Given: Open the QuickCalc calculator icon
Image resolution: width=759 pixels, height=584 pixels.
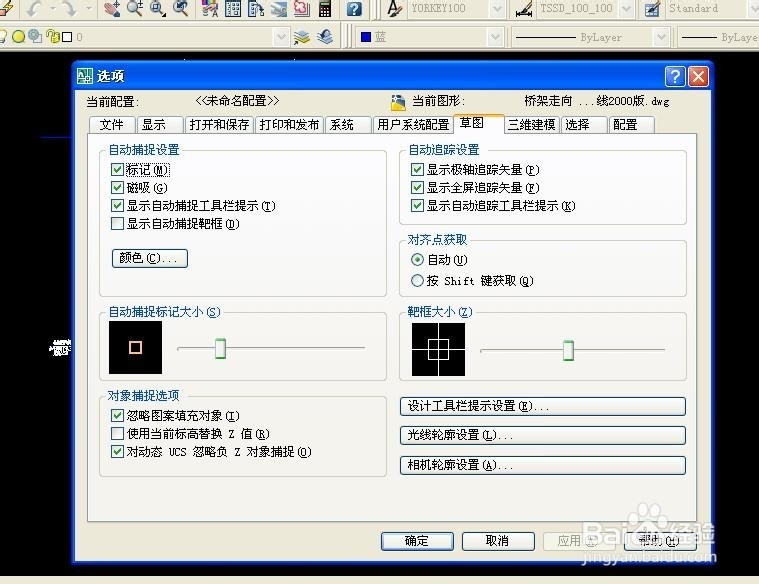Looking at the screenshot, I should pyautogui.click(x=325, y=8).
